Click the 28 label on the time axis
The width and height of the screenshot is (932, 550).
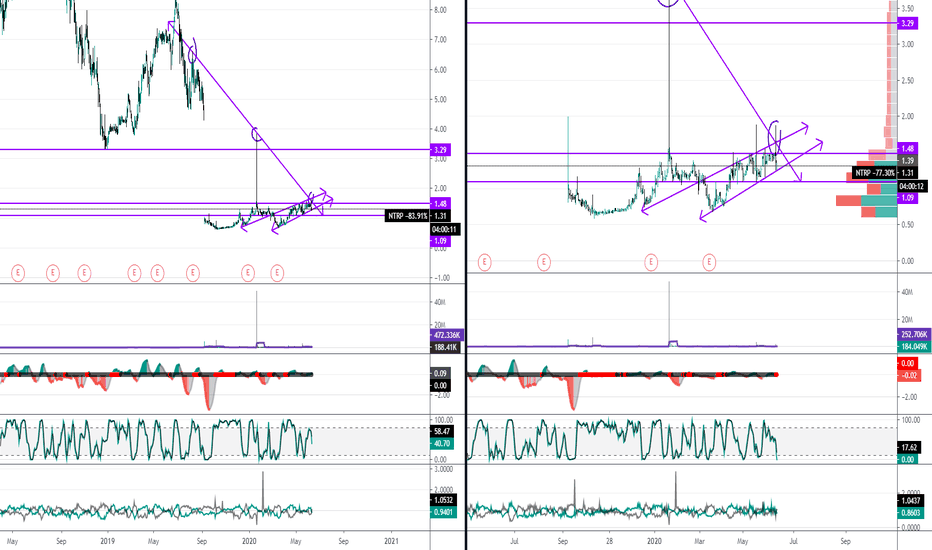click(609, 542)
